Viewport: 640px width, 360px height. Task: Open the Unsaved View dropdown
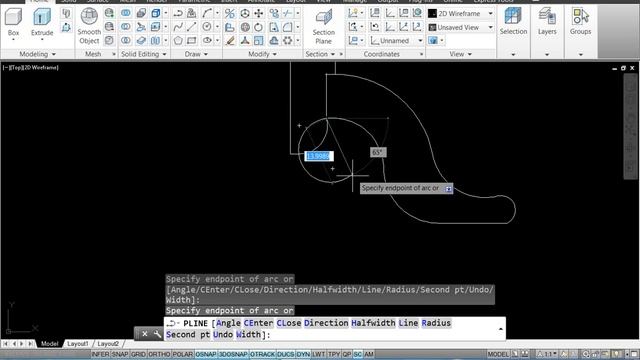click(461, 27)
